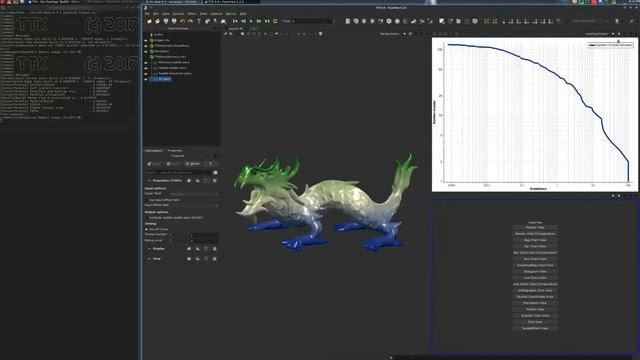Step to previous frame in VCR controls
Image resolution: width=640 pixels, height=360 pixels.
pyautogui.click(x=243, y=21)
